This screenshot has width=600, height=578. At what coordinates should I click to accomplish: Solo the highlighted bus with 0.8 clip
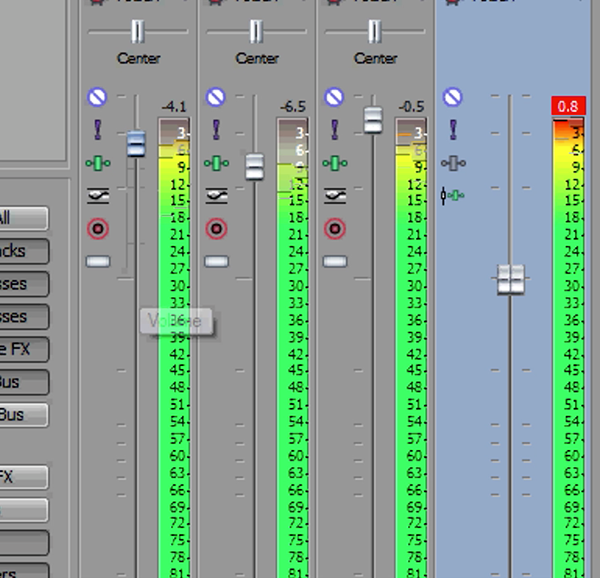pyautogui.click(x=453, y=130)
